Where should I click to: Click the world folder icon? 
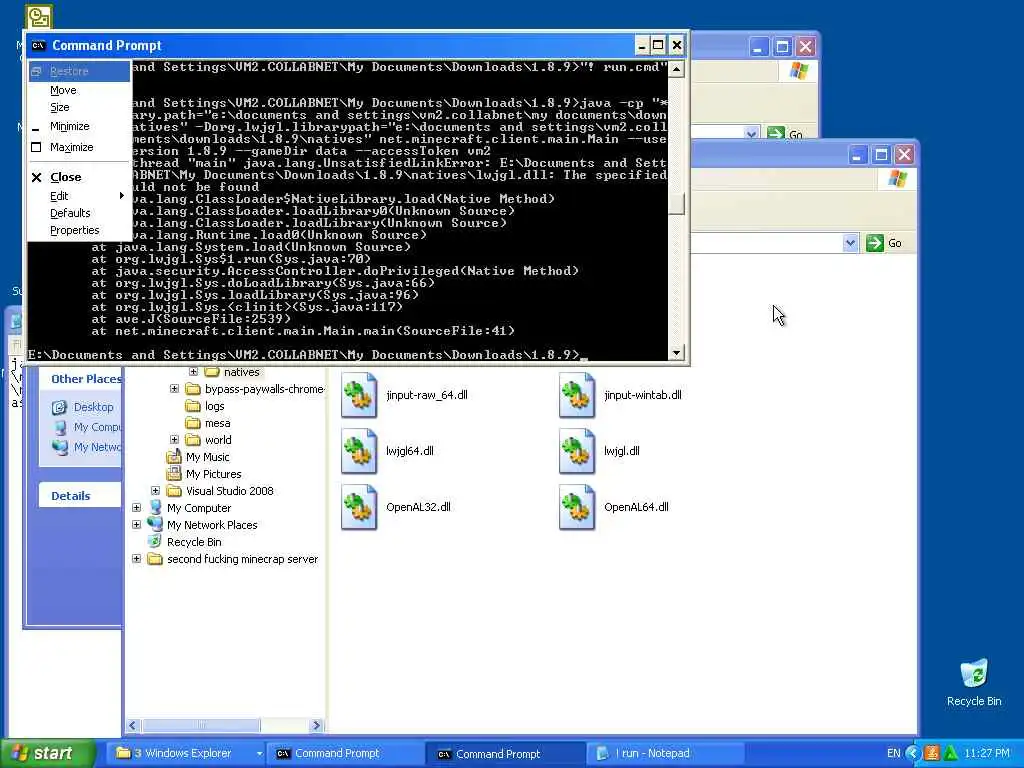[193, 440]
